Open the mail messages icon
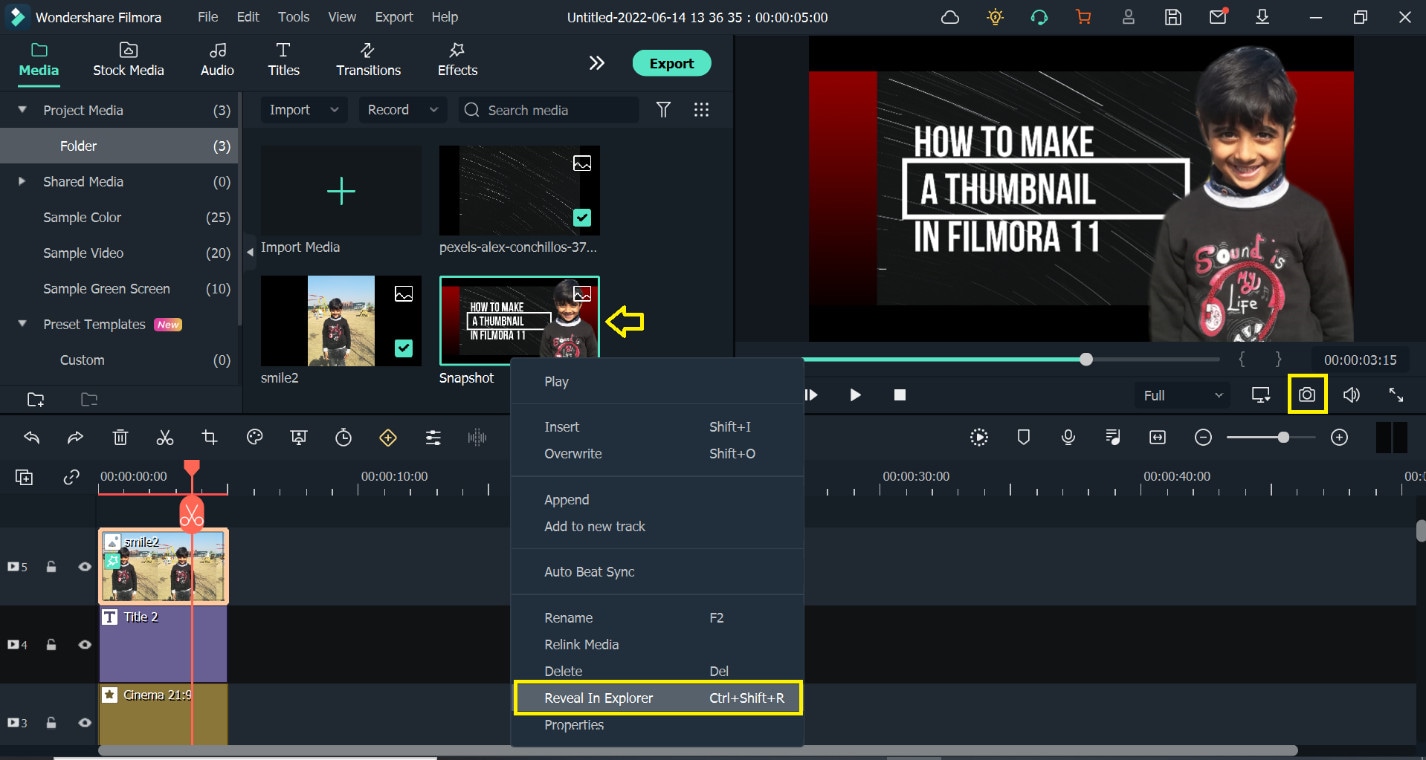 click(1218, 17)
